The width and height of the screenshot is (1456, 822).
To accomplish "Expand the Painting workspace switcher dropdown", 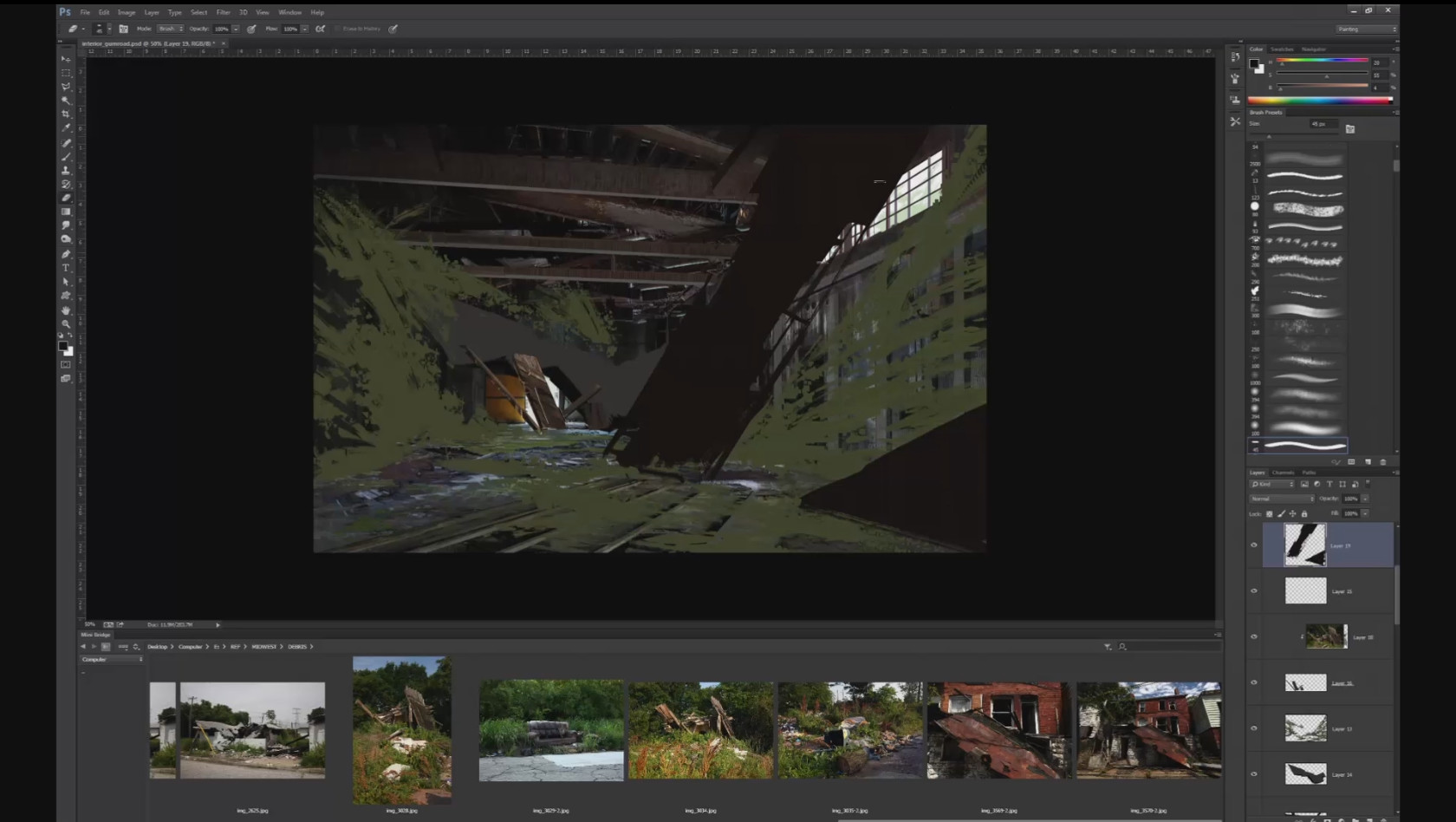I will click(1367, 29).
